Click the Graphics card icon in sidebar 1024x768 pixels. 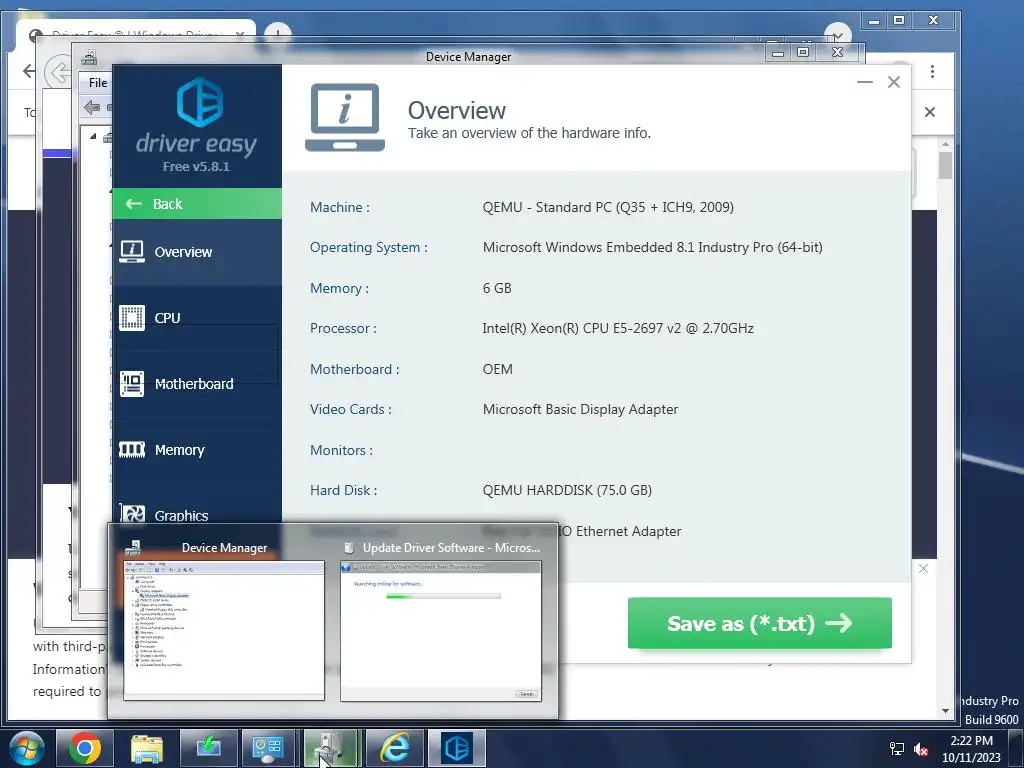[133, 513]
